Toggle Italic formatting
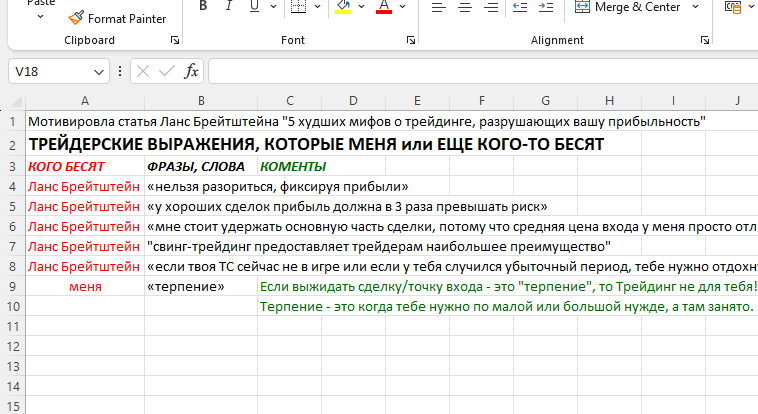 pos(229,6)
